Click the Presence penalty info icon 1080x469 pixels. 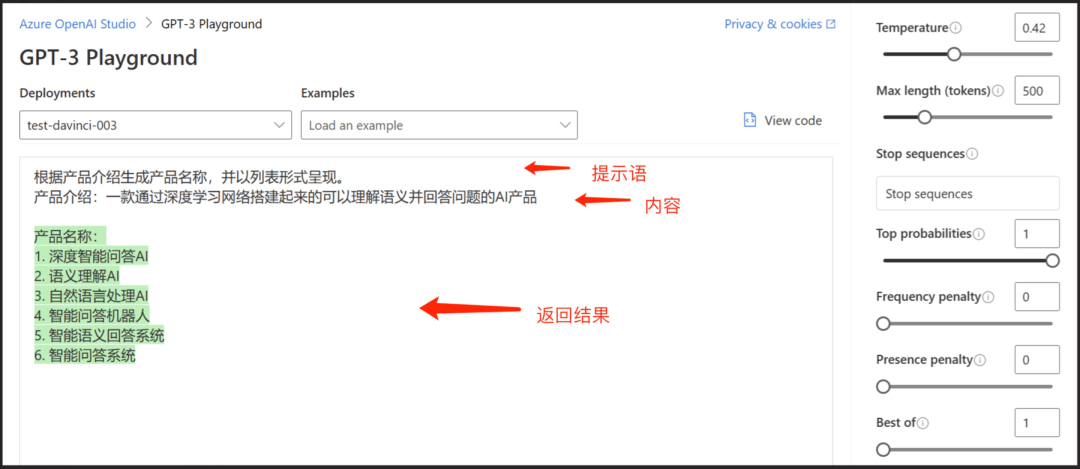point(980,359)
